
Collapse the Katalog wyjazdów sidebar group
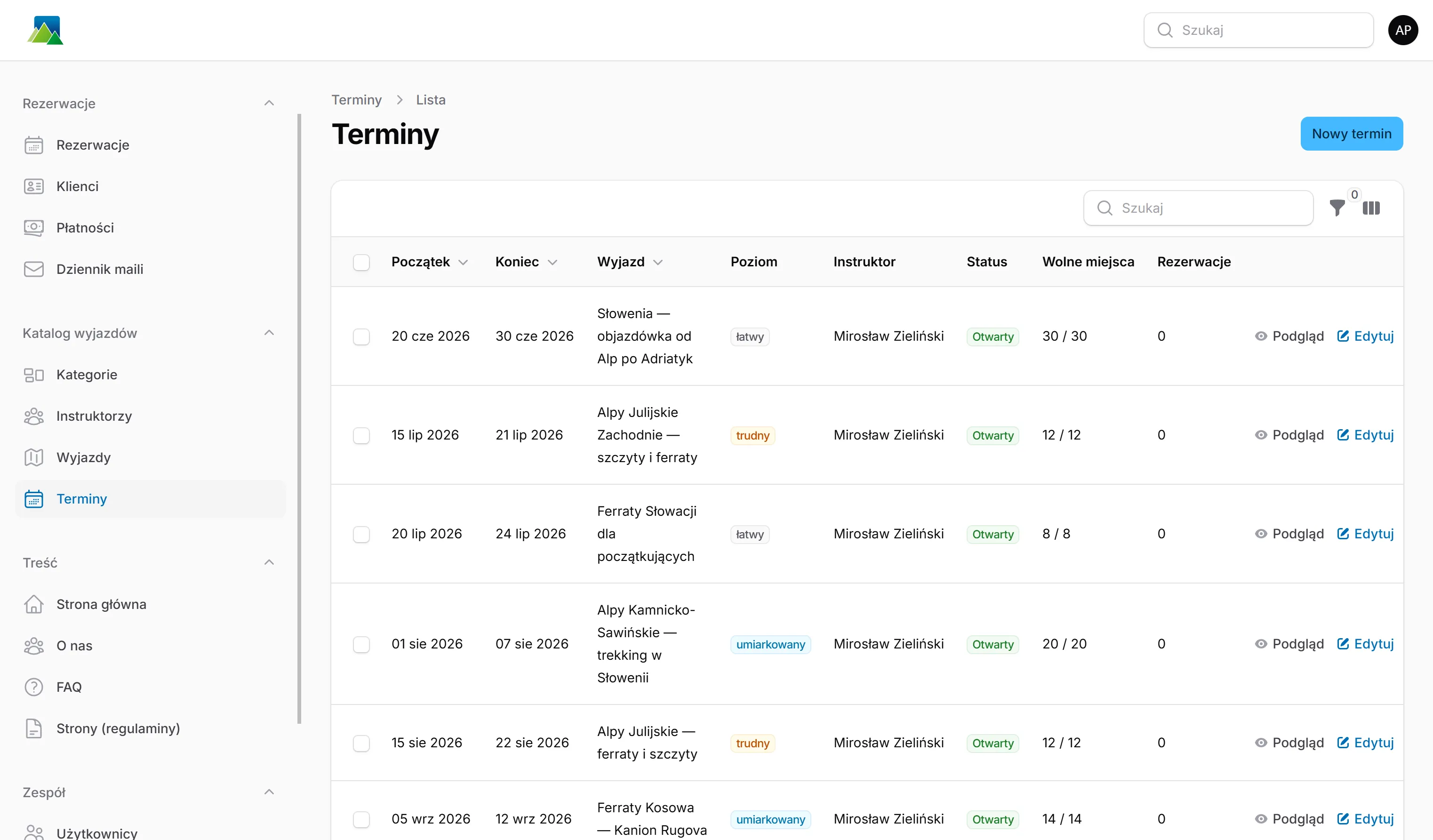pos(270,333)
